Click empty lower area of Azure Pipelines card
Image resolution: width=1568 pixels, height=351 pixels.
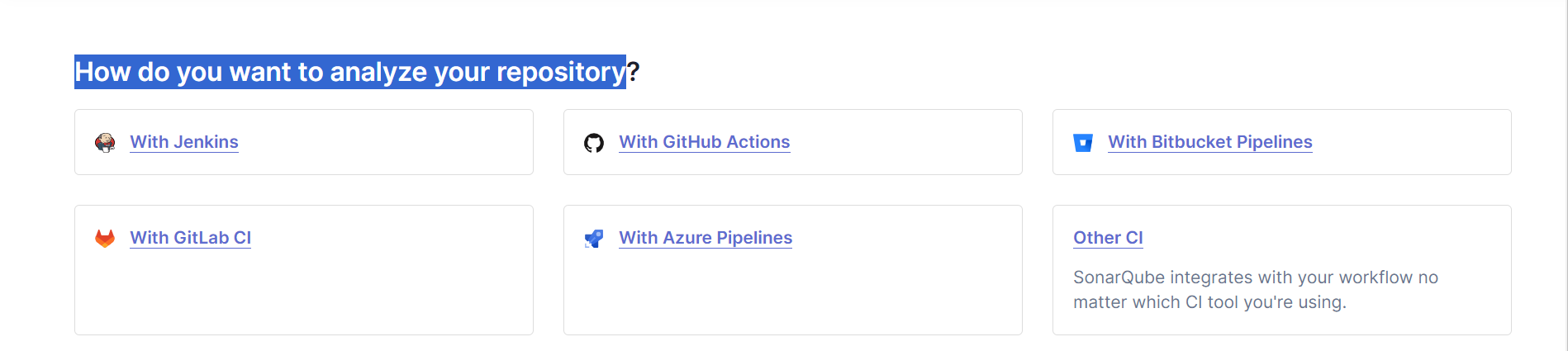[793, 293]
